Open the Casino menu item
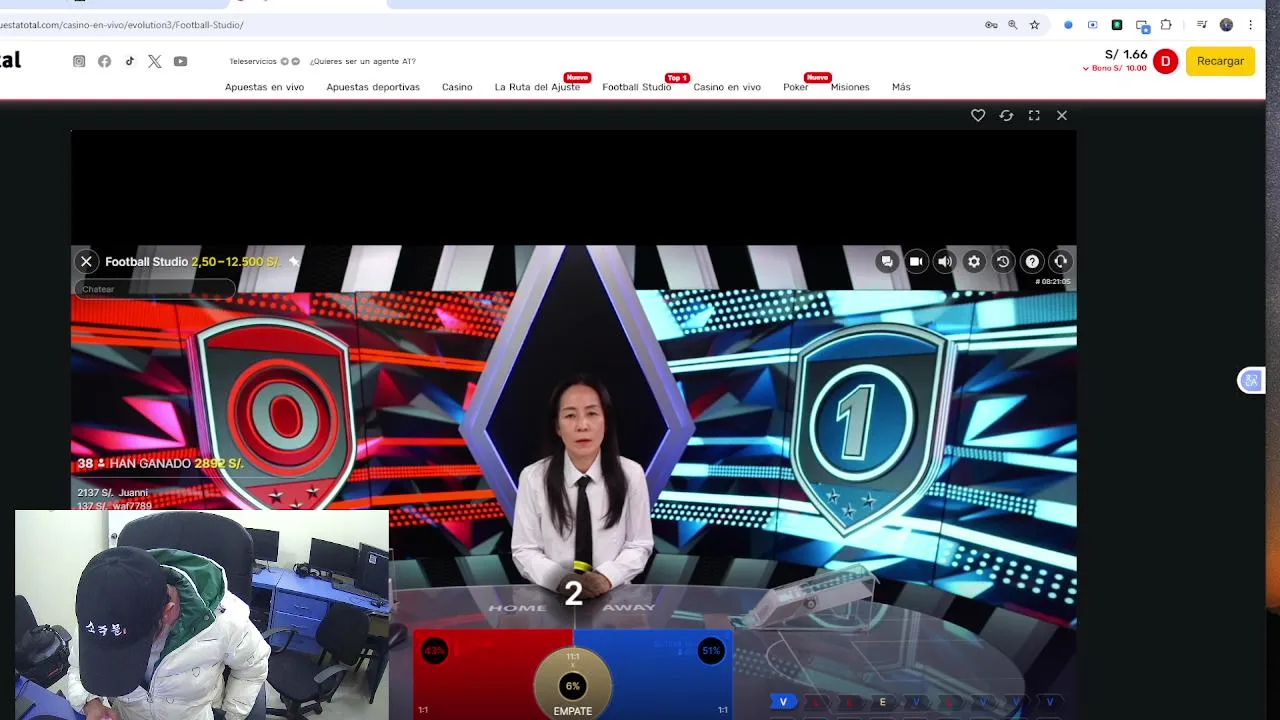The width and height of the screenshot is (1280, 720). [x=457, y=87]
